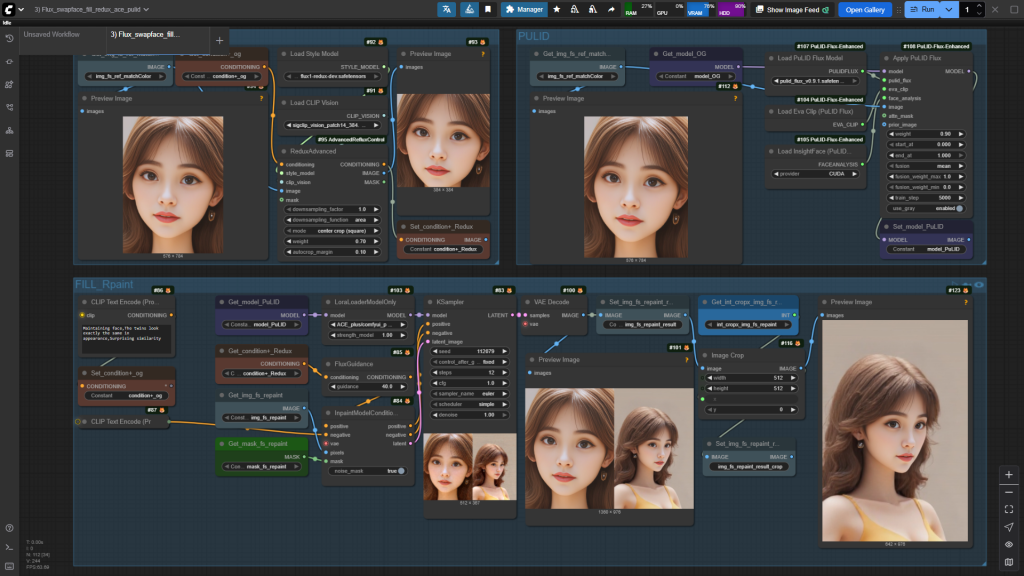Open the Run button dropdown arrow
1024x576 pixels.
tap(949, 9)
